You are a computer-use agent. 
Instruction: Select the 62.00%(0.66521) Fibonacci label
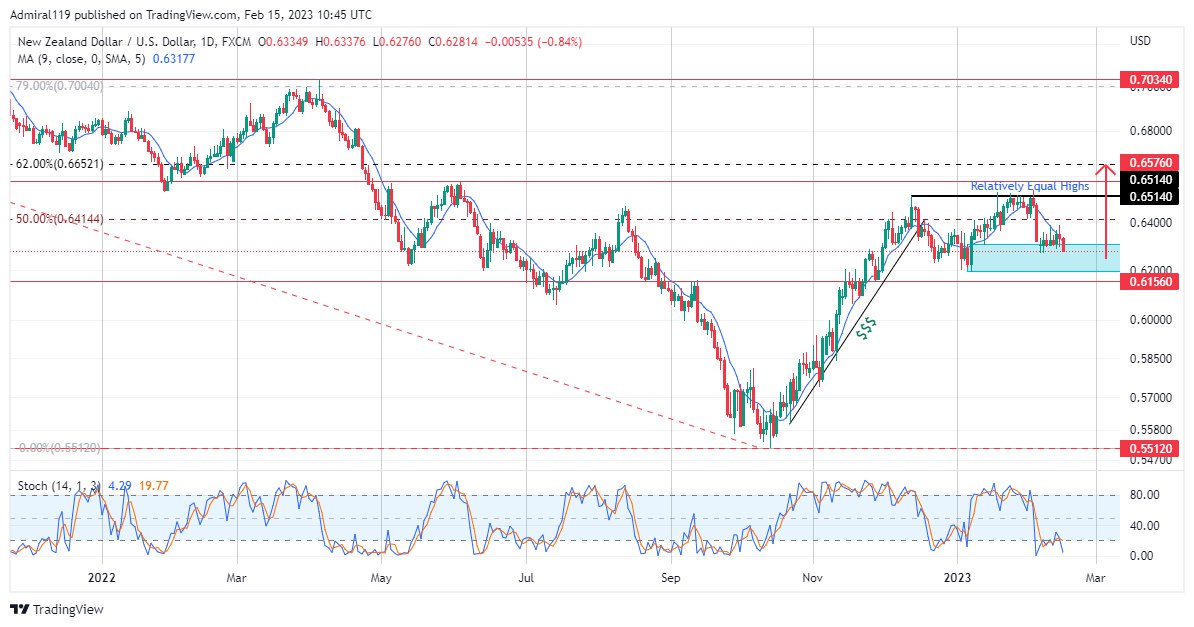point(60,164)
